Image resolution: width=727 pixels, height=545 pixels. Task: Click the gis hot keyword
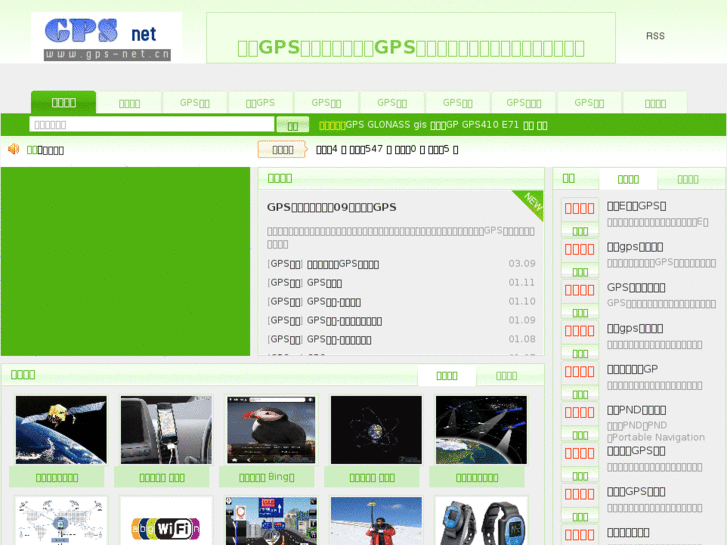pyautogui.click(x=420, y=125)
